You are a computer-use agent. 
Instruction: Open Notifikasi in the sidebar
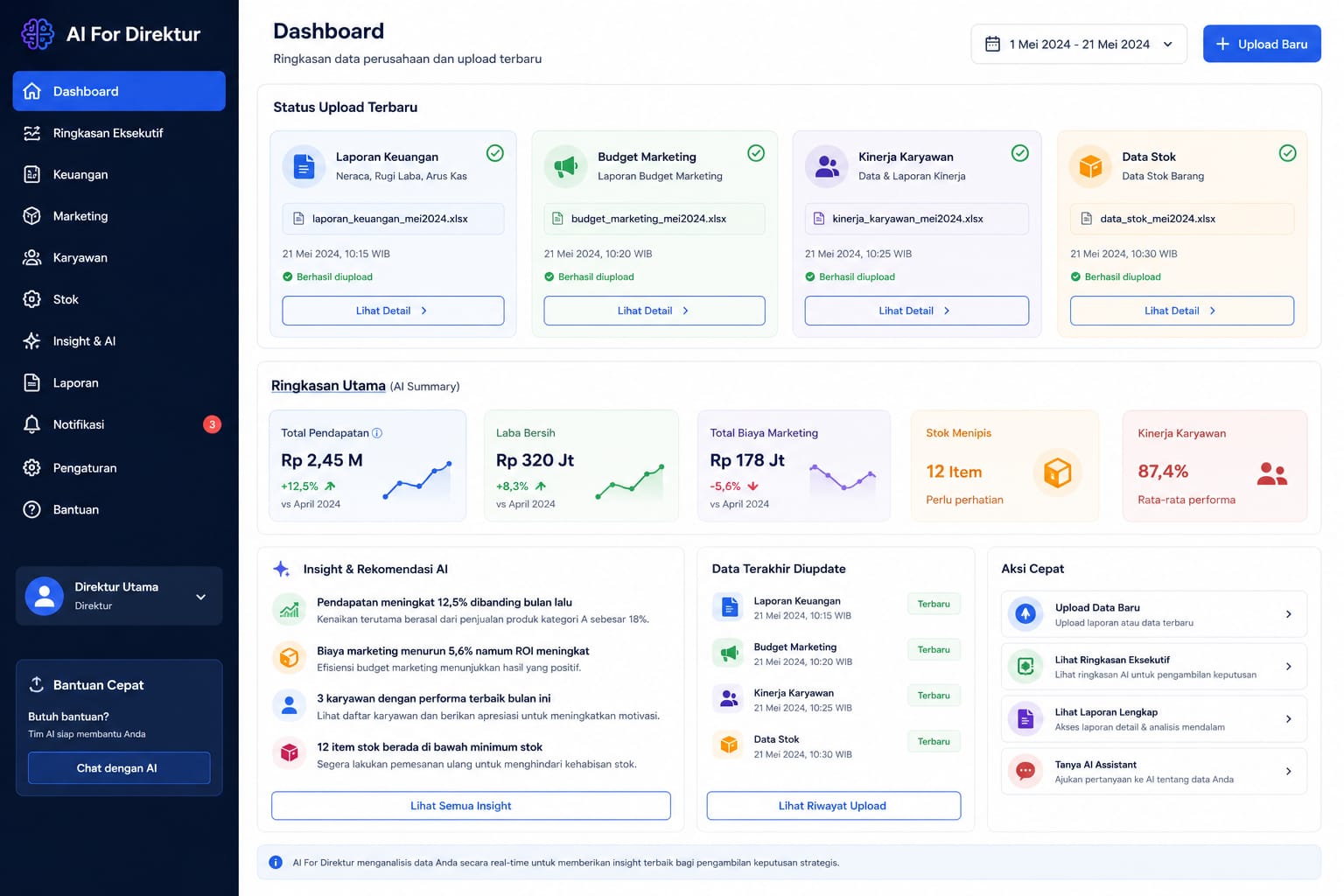119,424
